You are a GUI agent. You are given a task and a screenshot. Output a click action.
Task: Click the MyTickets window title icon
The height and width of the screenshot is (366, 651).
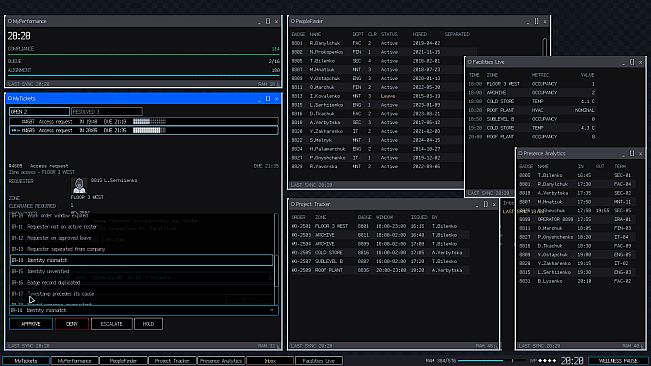pos(10,99)
